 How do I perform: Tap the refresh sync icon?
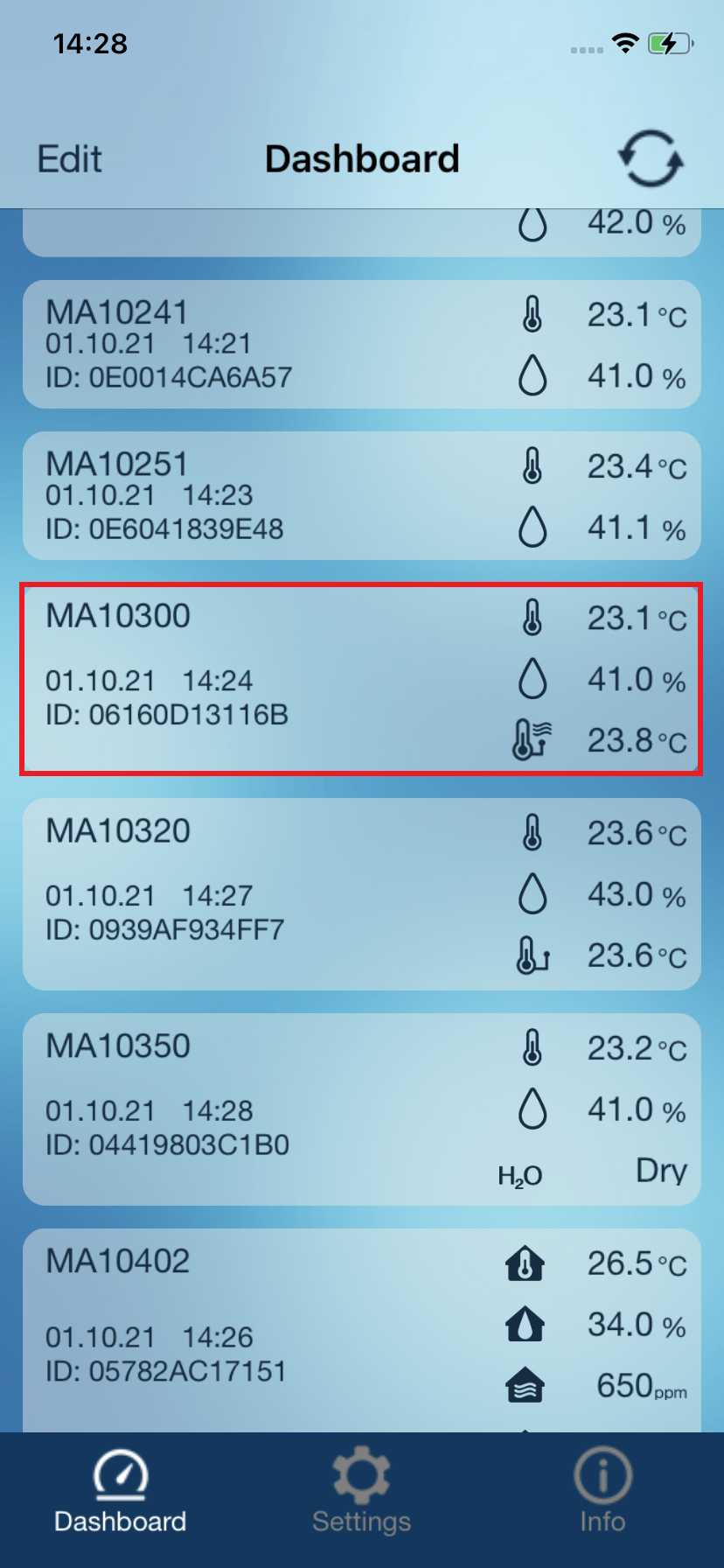tap(651, 159)
